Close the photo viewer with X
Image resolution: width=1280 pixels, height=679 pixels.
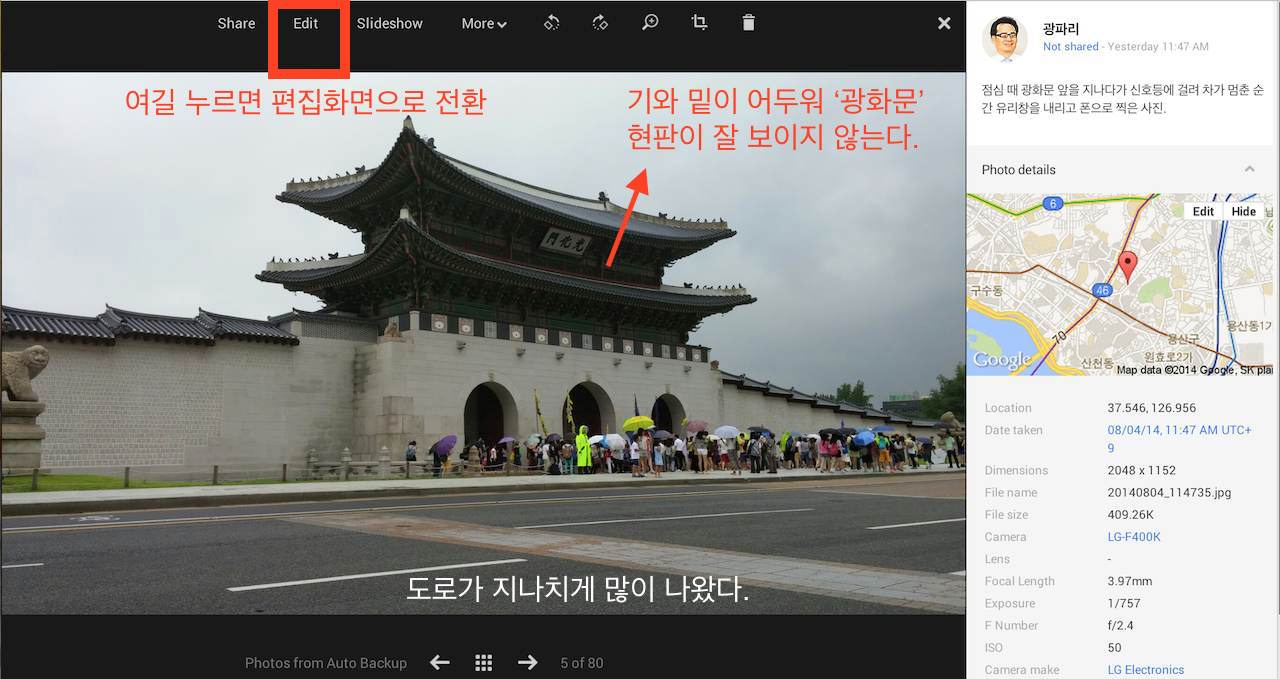[944, 23]
